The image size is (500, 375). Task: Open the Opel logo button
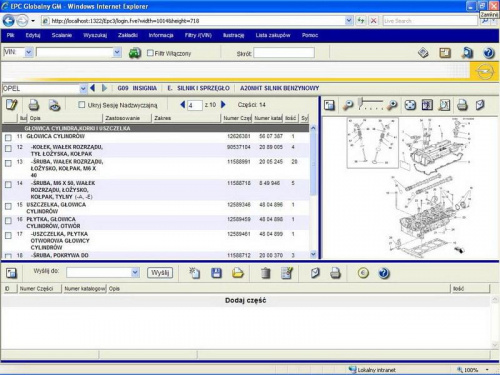coord(484,71)
